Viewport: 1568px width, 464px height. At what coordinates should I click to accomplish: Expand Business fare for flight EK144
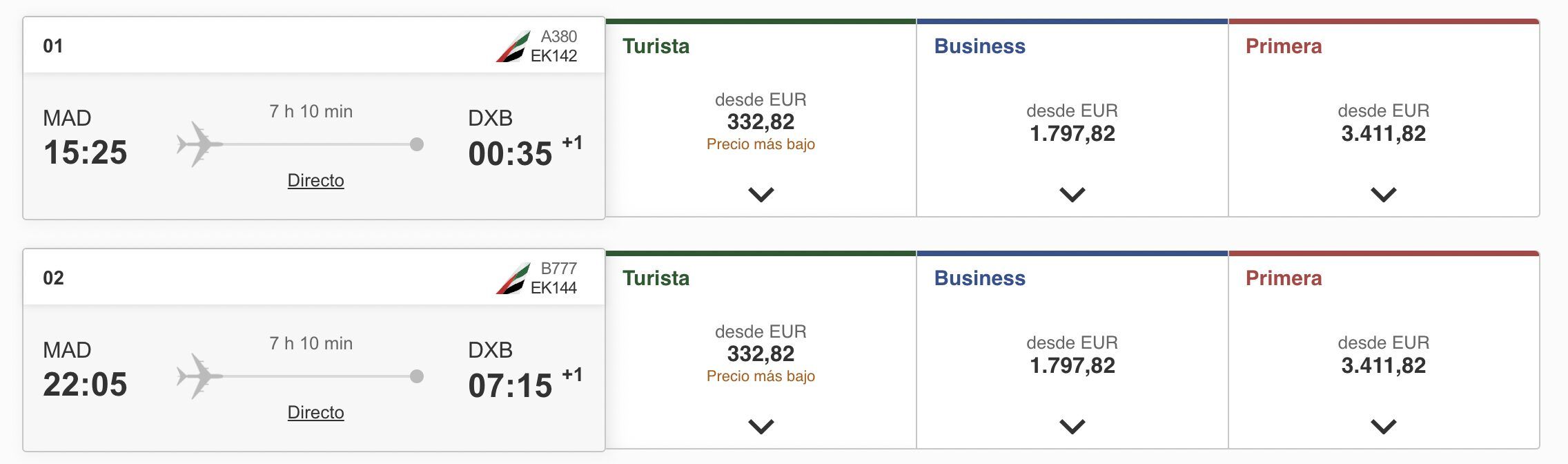point(1072,427)
